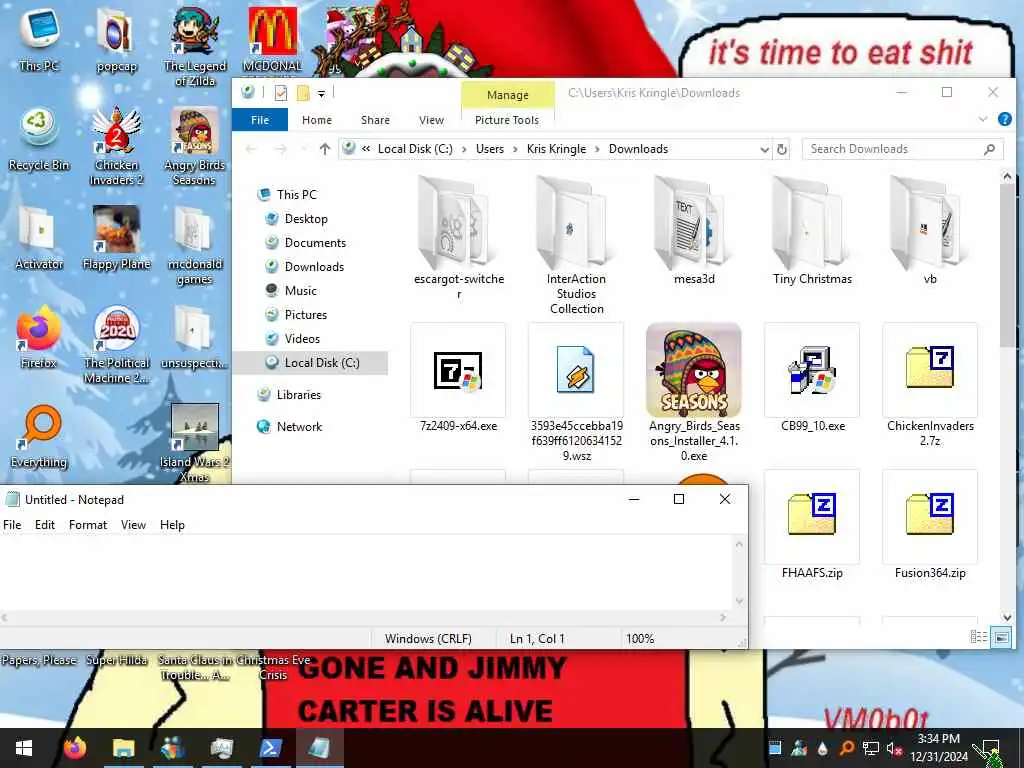Open Notepad's Format menu
The width and height of the screenshot is (1024, 768).
coord(88,525)
